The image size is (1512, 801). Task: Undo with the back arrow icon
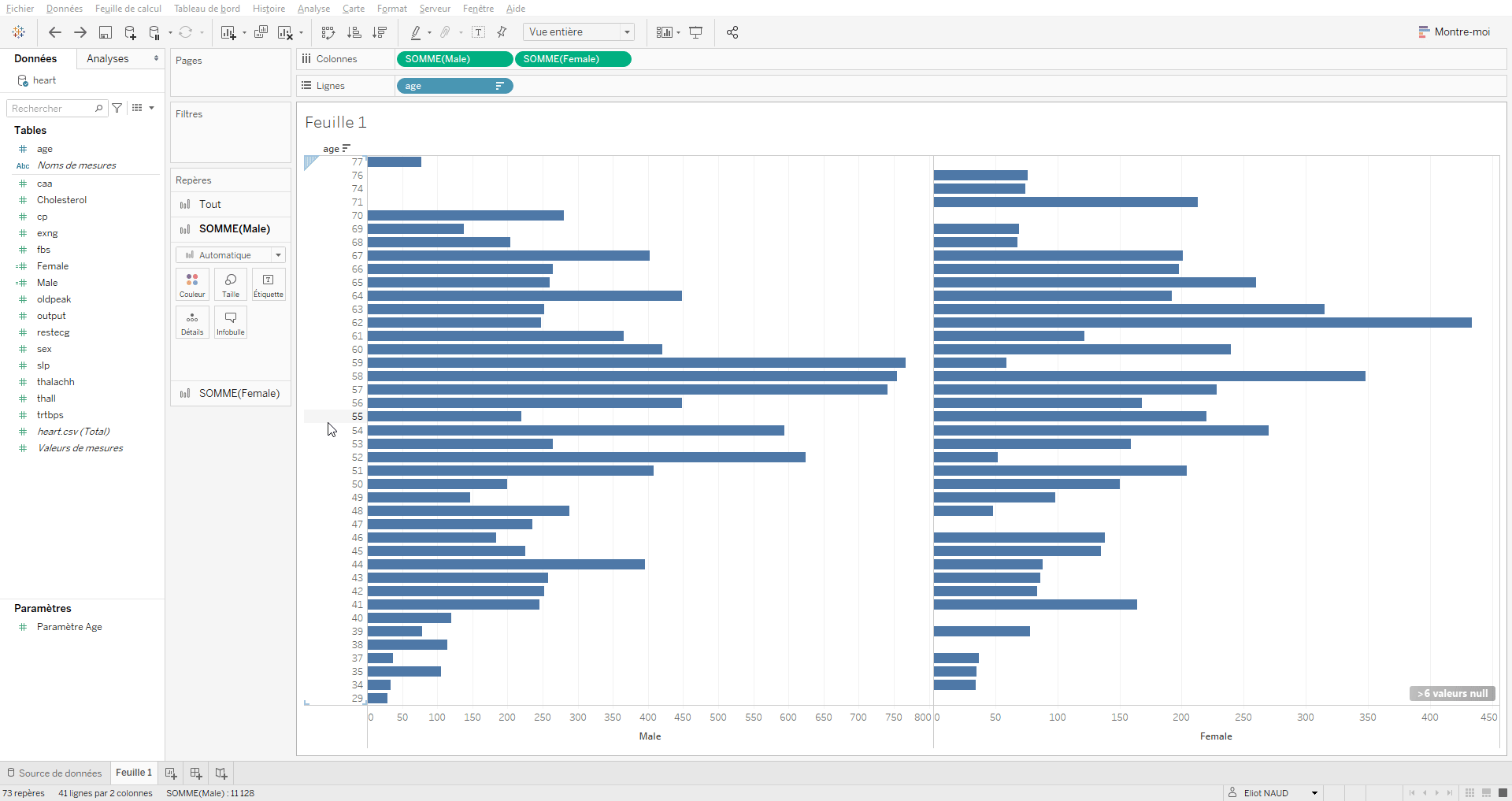(54, 32)
